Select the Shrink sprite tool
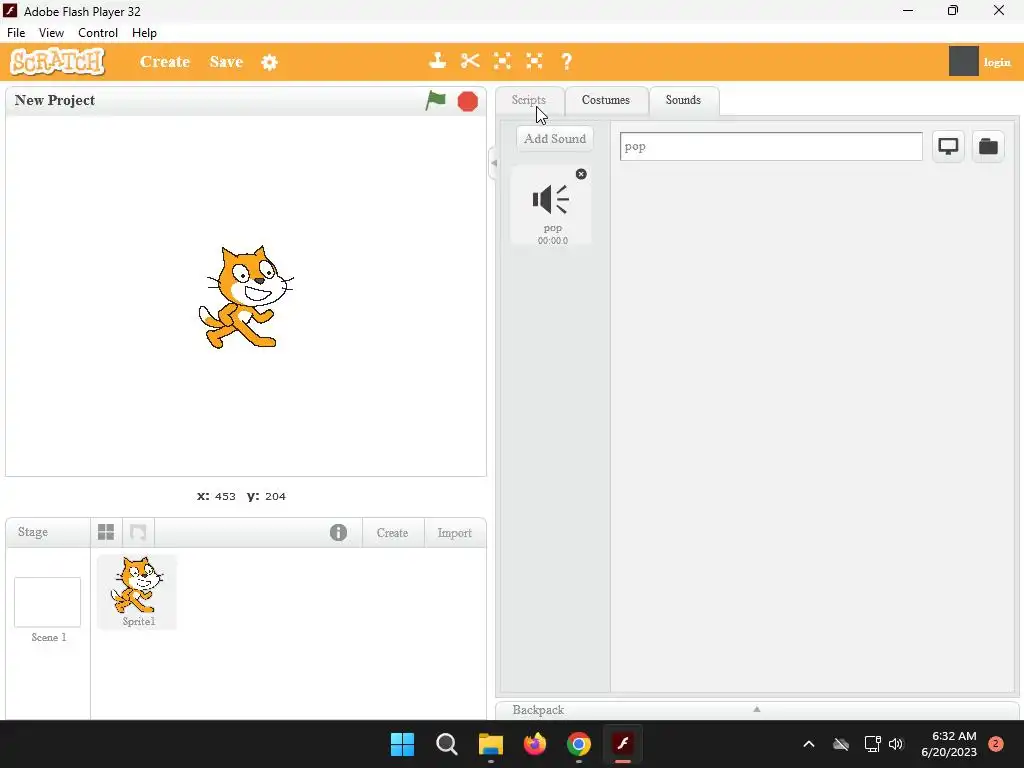 click(x=534, y=61)
